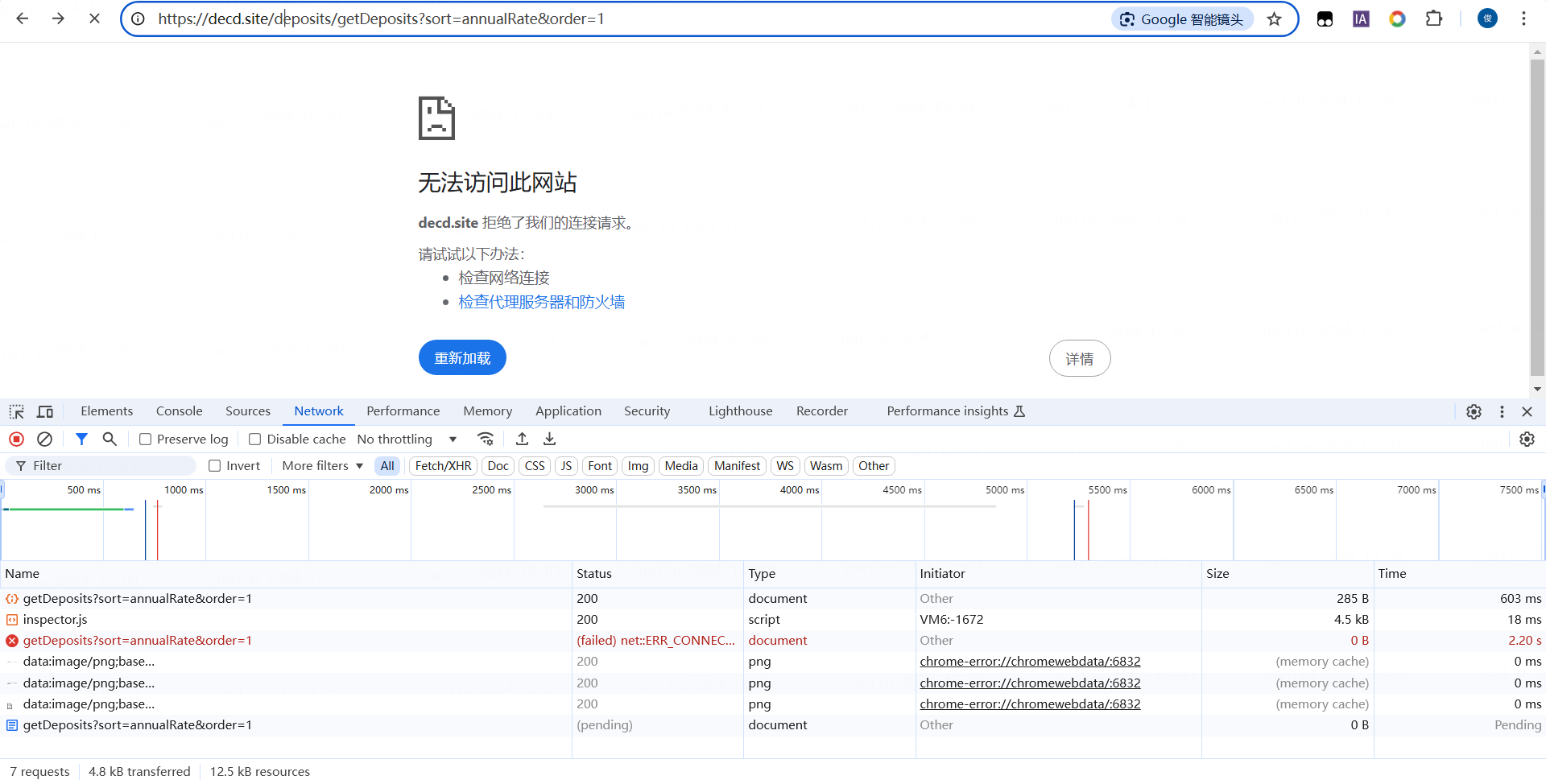
Task: Filter by Img requests
Action: tap(639, 466)
